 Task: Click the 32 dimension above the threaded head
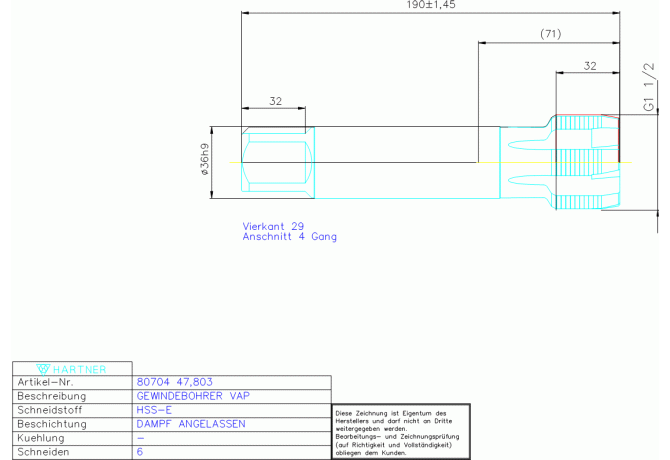(589, 65)
